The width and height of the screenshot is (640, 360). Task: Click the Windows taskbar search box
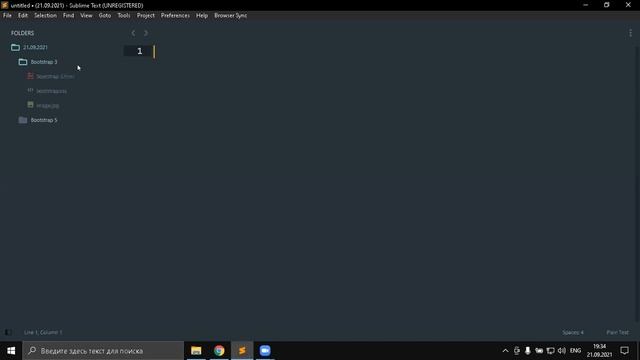click(103, 351)
